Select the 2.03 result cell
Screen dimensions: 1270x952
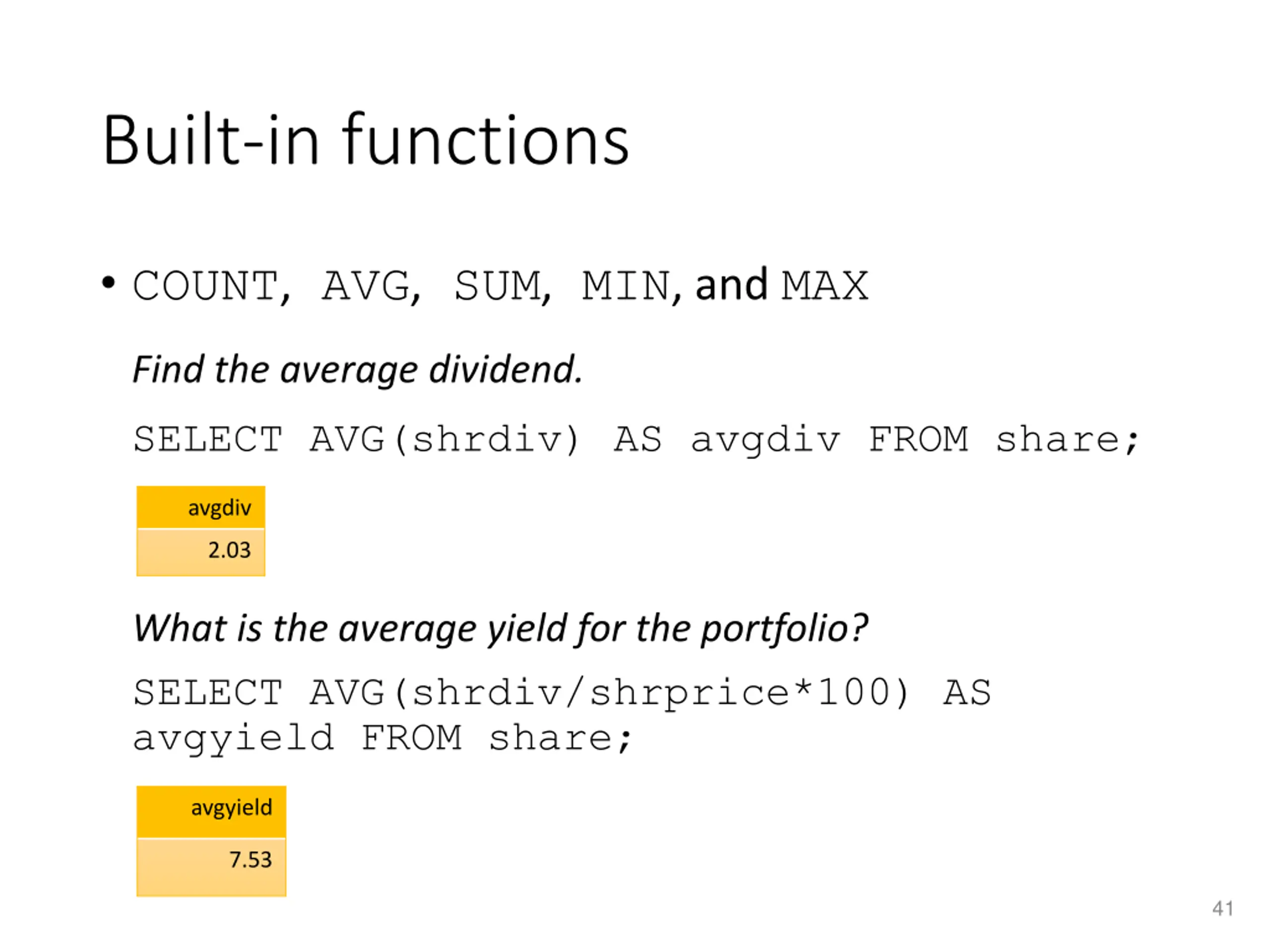point(201,551)
